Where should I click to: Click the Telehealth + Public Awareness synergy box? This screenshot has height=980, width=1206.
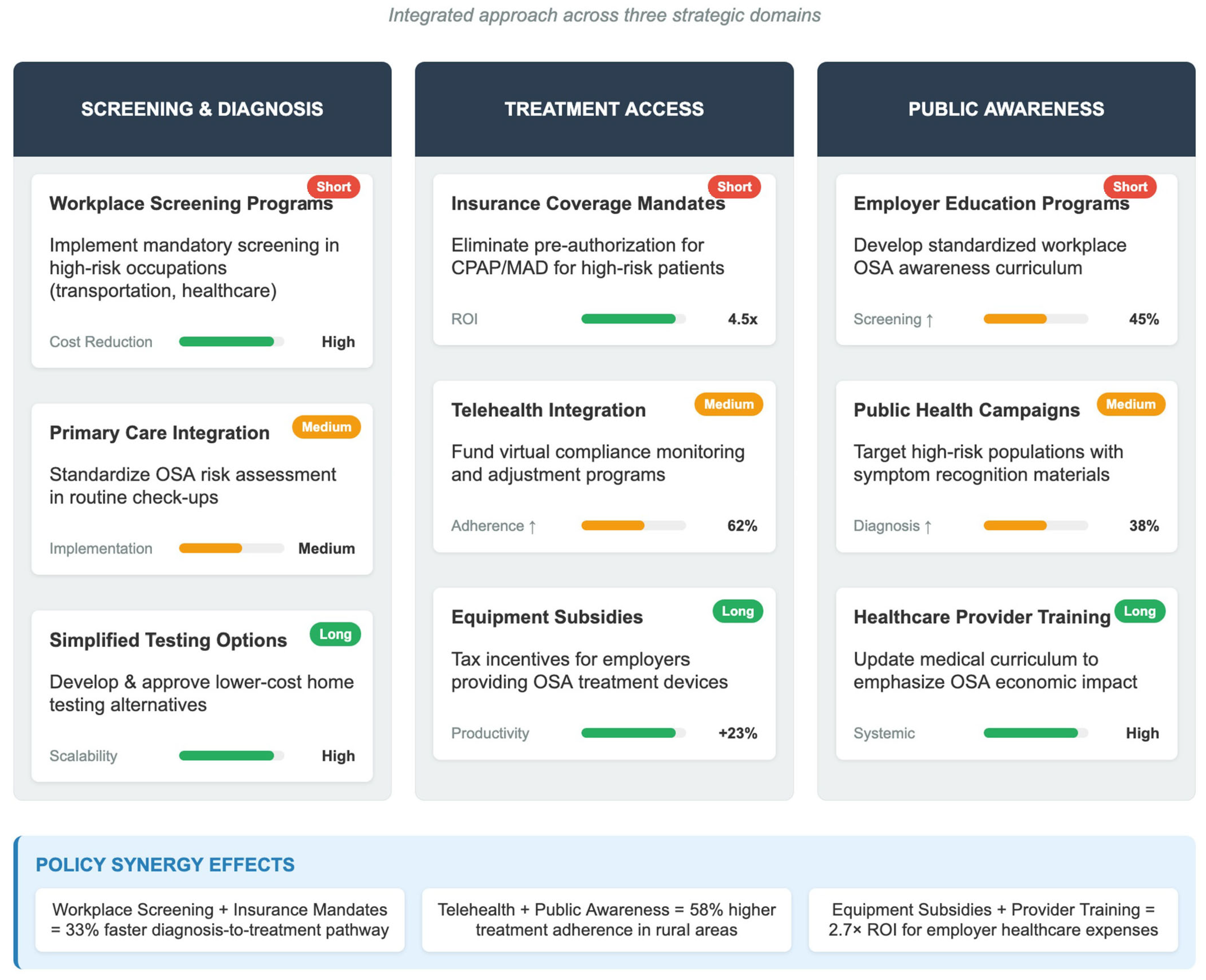(x=606, y=920)
